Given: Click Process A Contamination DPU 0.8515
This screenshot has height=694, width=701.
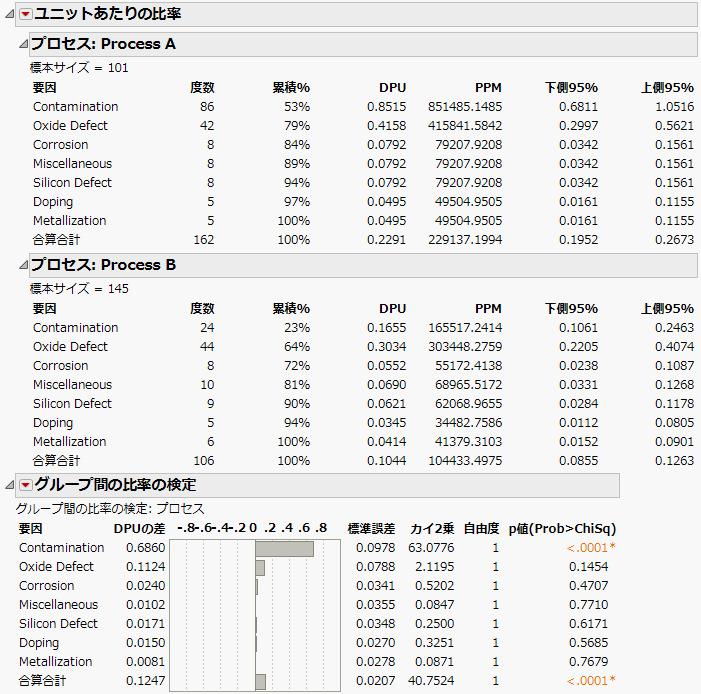Looking at the screenshot, I should 386,106.
